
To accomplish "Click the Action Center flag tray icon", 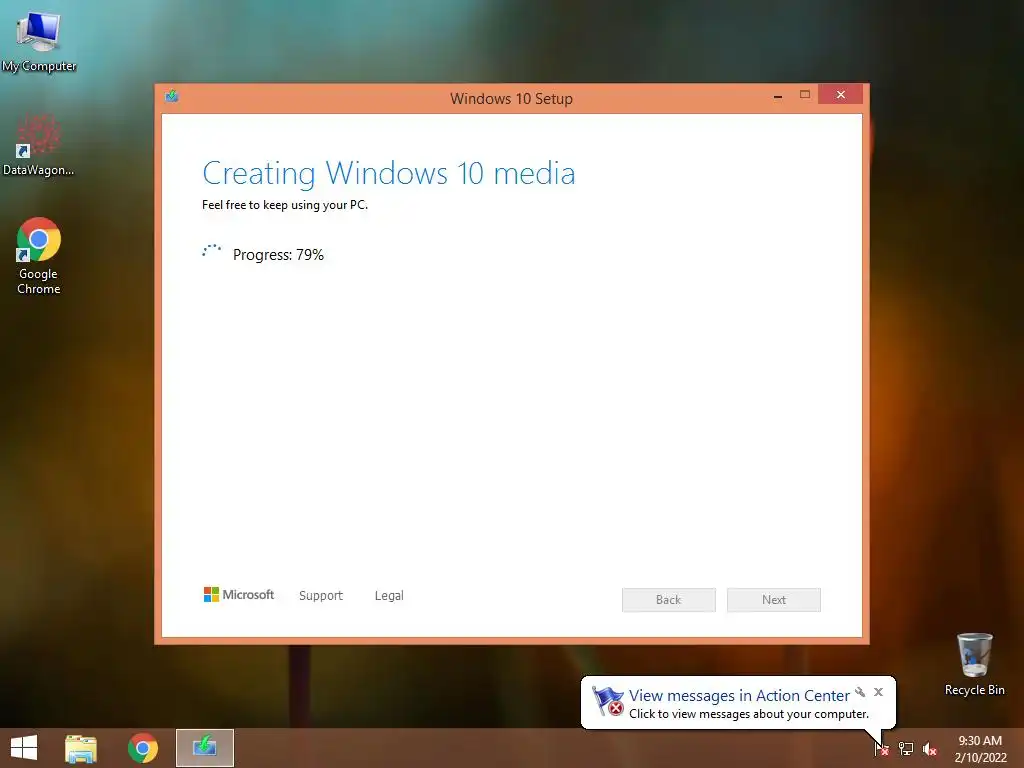I will click(882, 748).
